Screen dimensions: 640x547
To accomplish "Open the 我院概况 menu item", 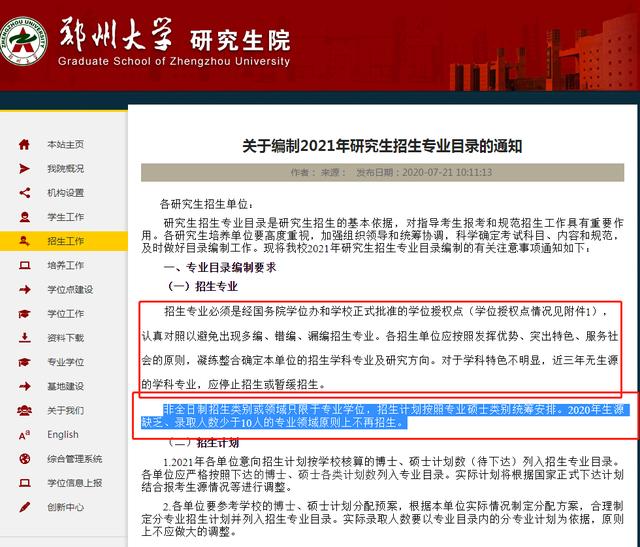I will click(65, 169).
